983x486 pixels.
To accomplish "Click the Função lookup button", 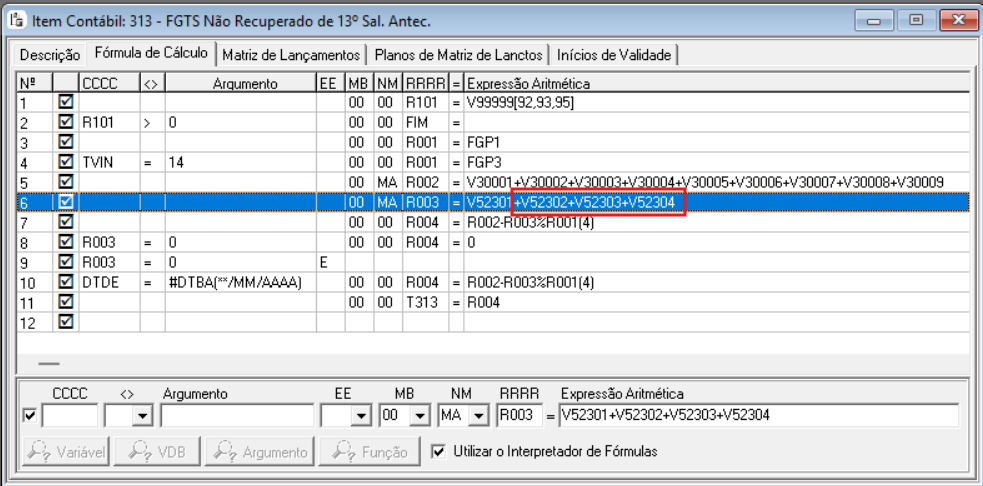I will (x=369, y=452).
